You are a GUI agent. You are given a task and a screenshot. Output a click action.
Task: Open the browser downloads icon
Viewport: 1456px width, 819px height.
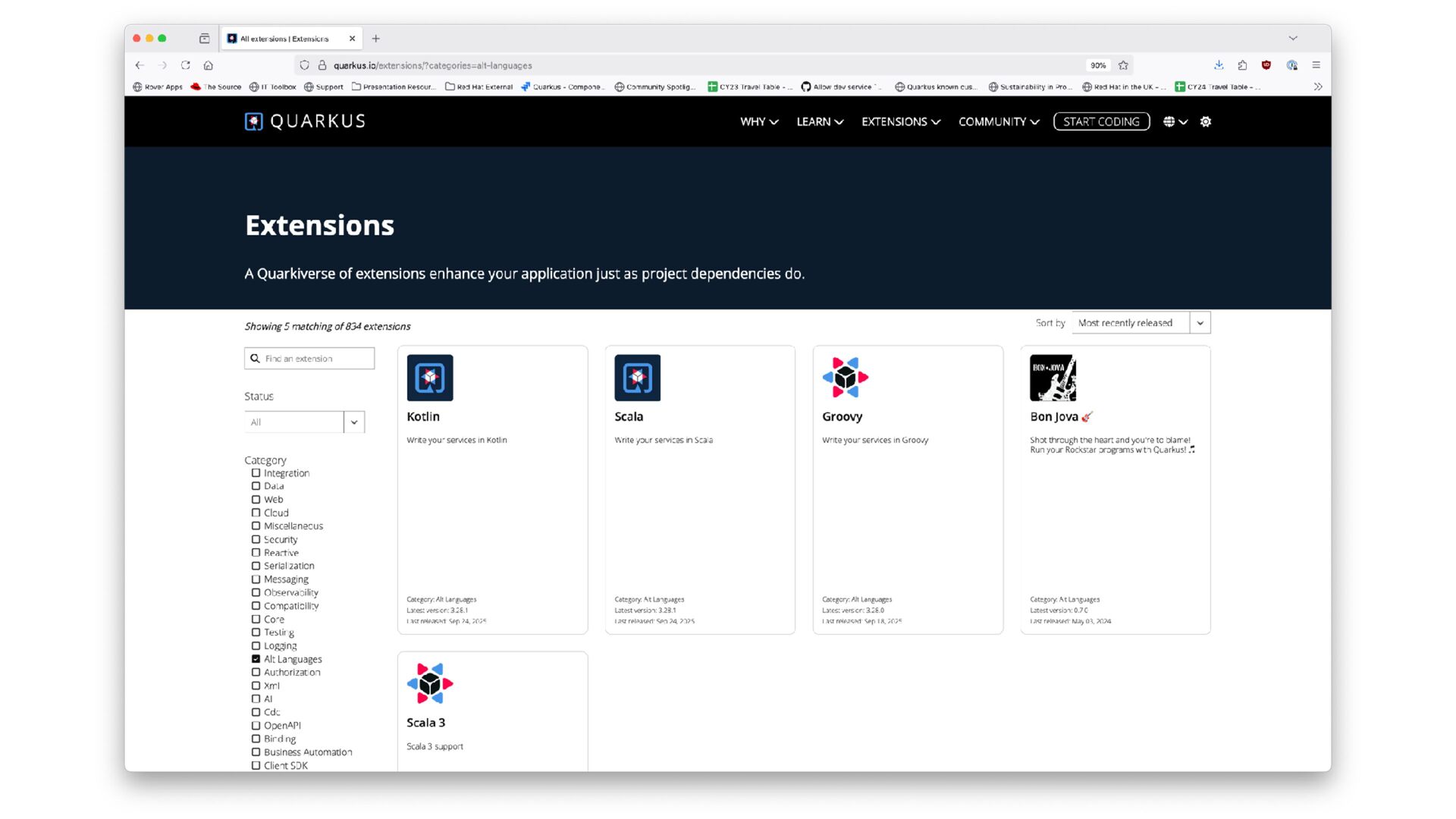pyautogui.click(x=1219, y=65)
